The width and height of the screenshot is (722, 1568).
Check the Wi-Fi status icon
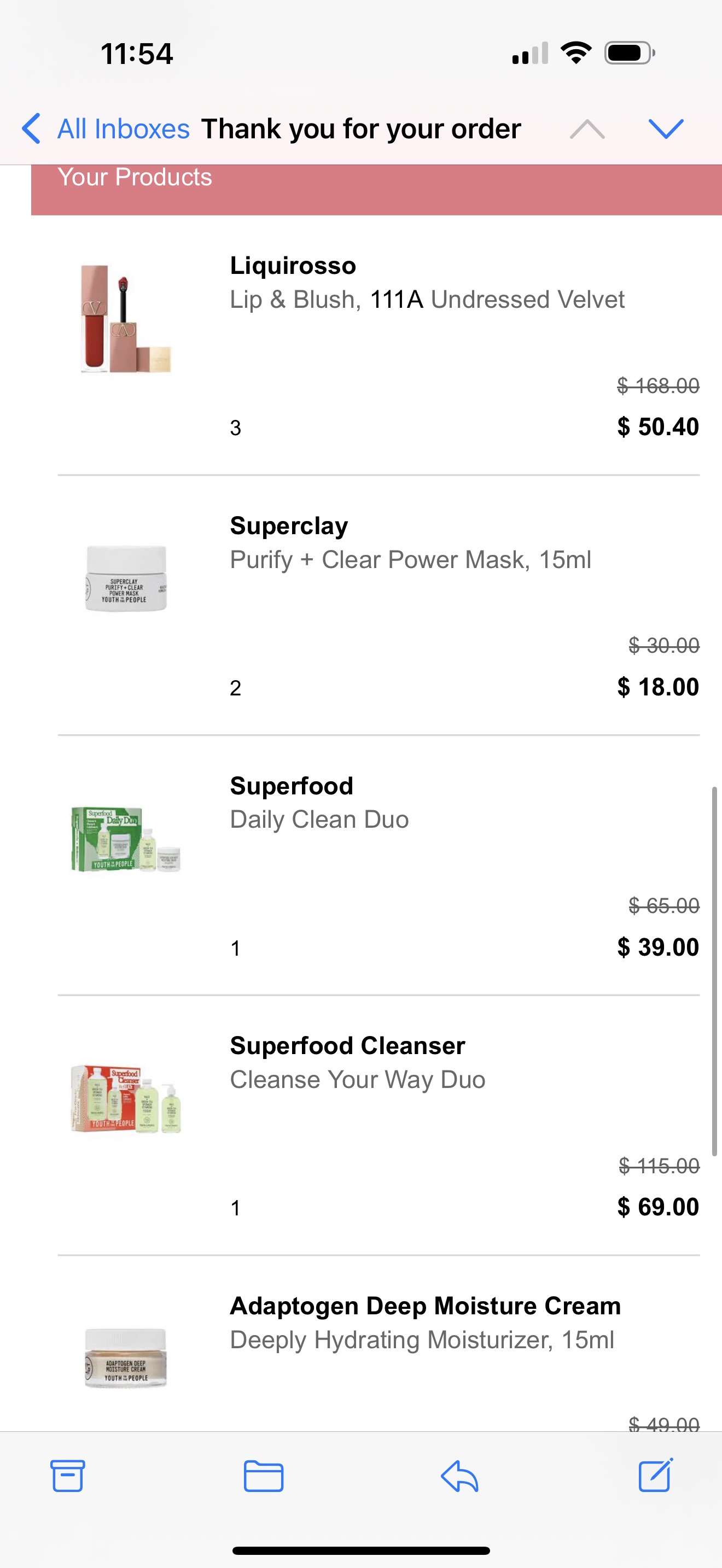click(576, 53)
